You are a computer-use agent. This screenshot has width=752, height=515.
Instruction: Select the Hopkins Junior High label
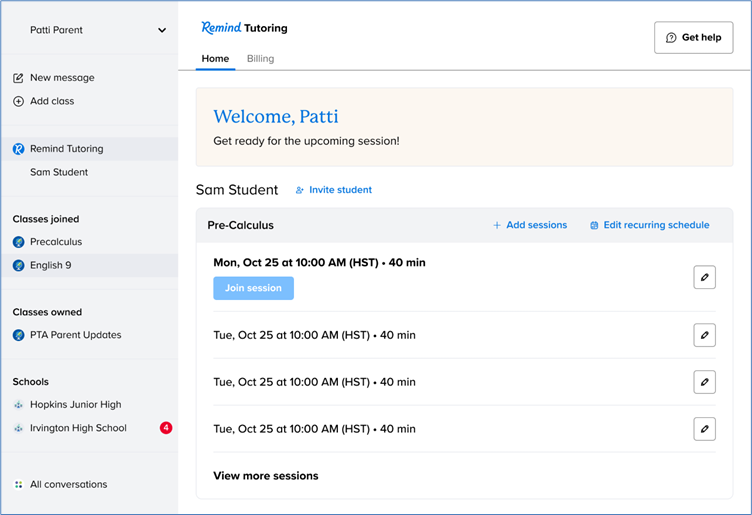(76, 405)
